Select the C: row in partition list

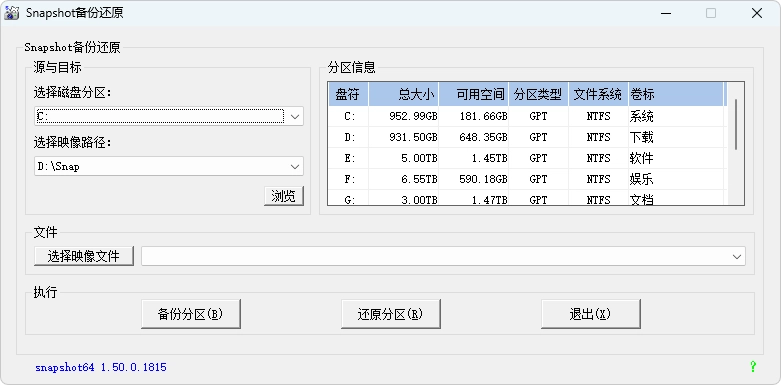(x=526, y=117)
